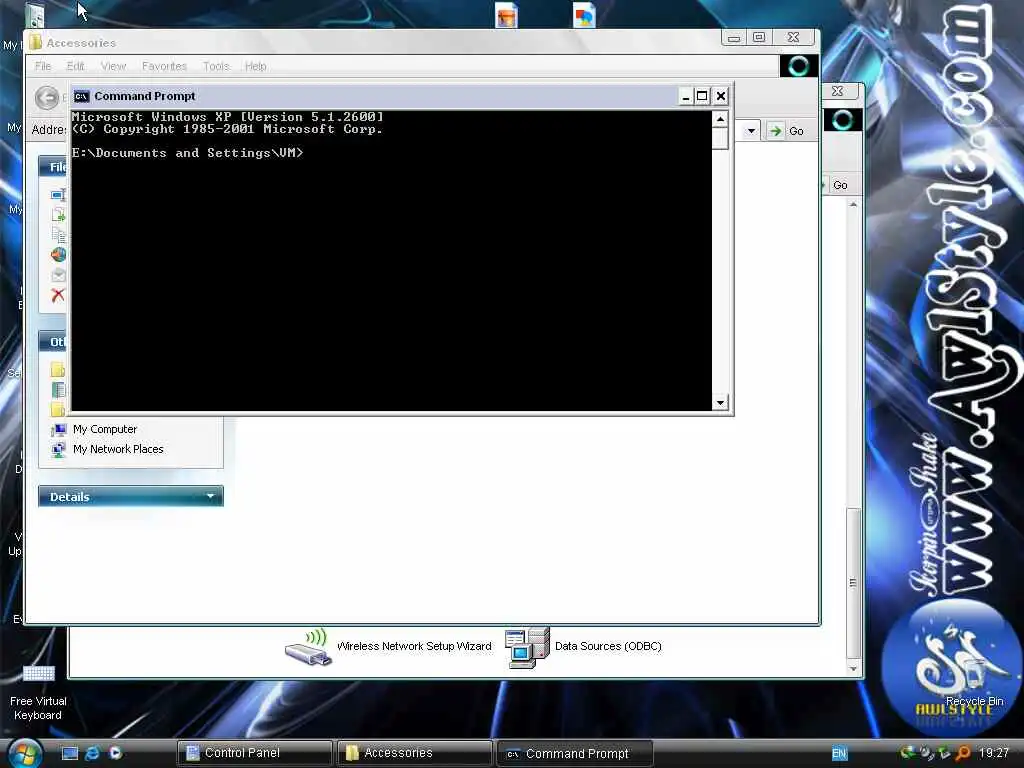Viewport: 1024px width, 768px height.
Task: Click the publish to Web globe icon
Action: pos(58,255)
